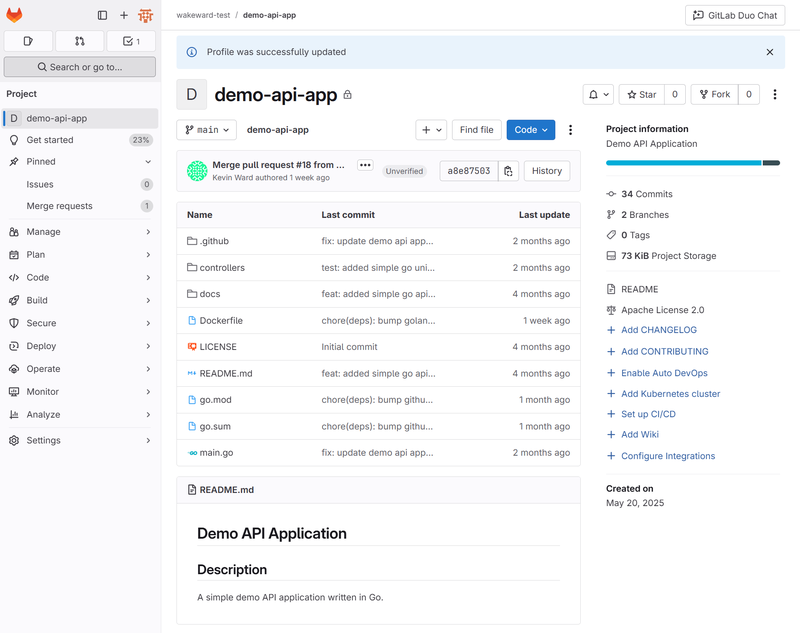Click the Add Kubernetes cluster link
Image resolution: width=800 pixels, height=633 pixels.
670,394
